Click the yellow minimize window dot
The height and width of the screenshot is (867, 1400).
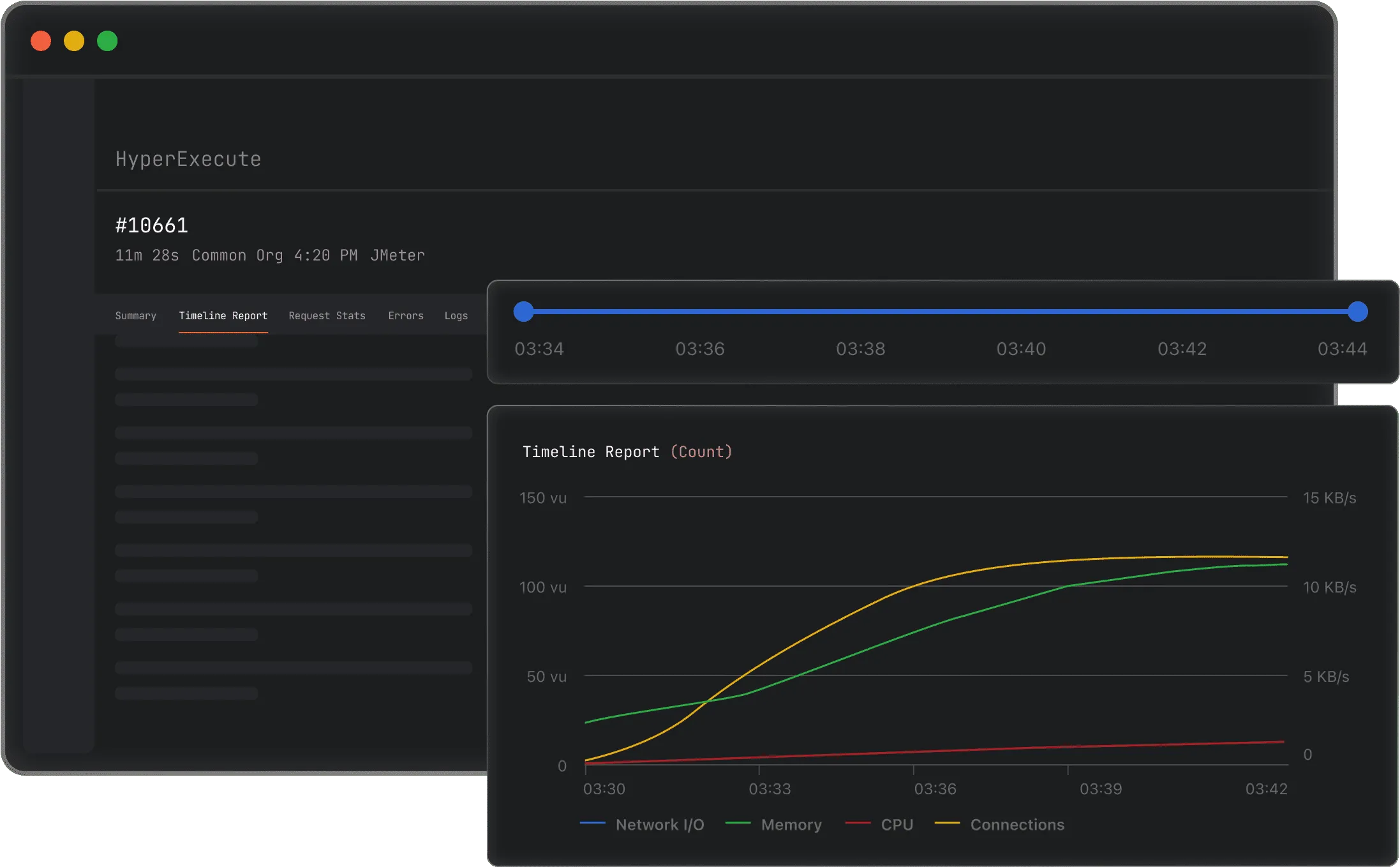pyautogui.click(x=74, y=41)
